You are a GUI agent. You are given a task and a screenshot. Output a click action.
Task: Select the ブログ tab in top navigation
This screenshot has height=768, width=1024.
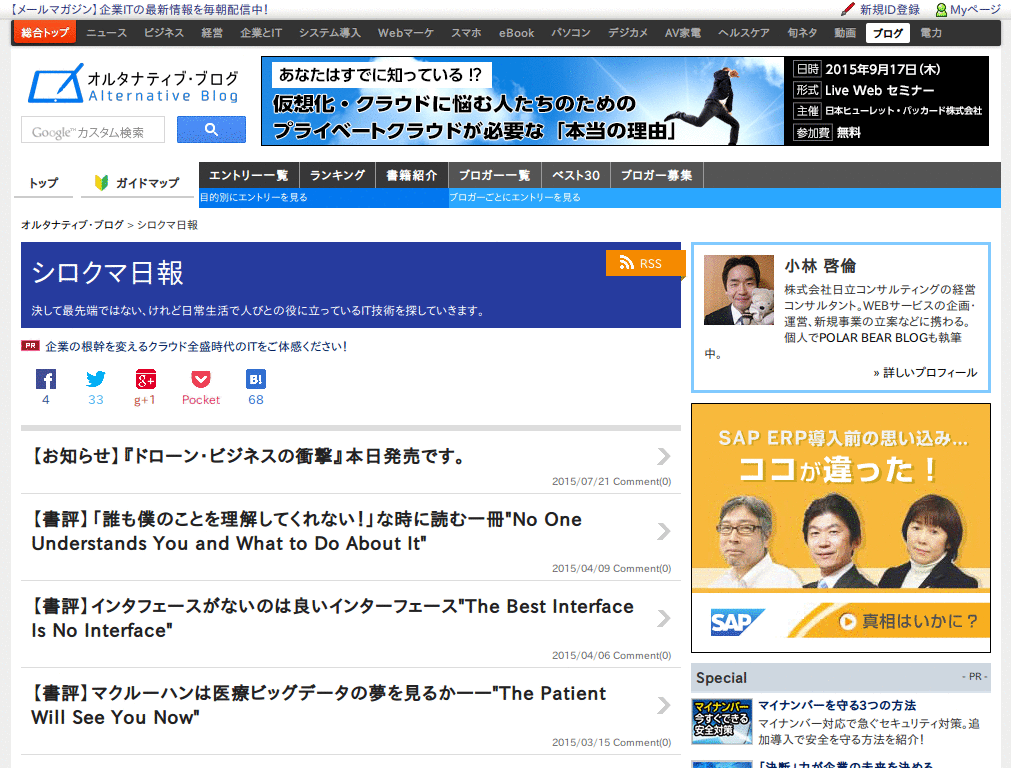click(x=887, y=33)
